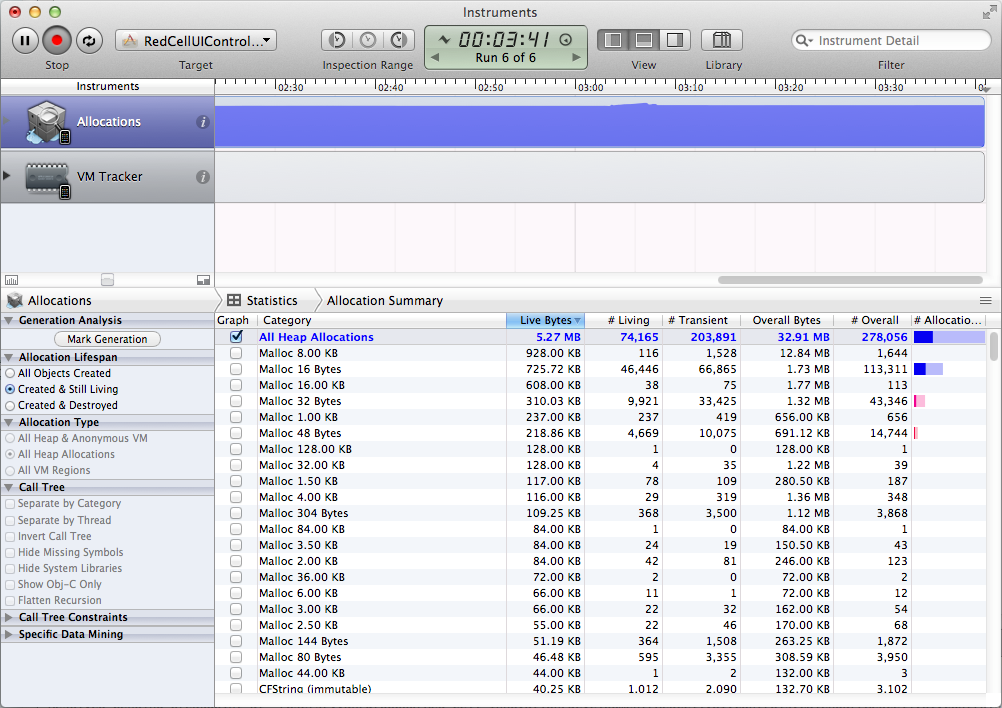Click Allocations instrument track disclosure triangle
The image size is (1002, 708).
click(7, 121)
